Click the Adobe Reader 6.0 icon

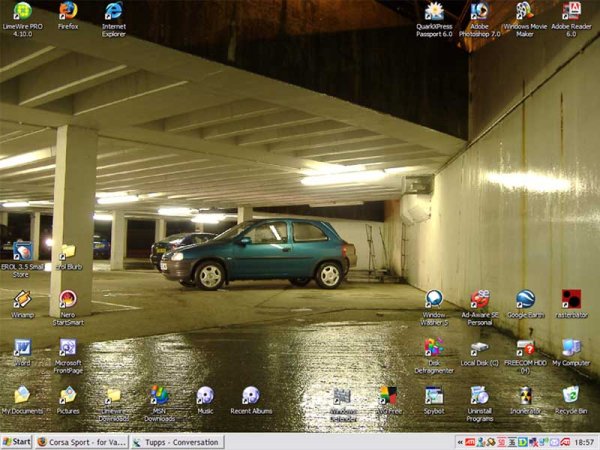(x=571, y=12)
